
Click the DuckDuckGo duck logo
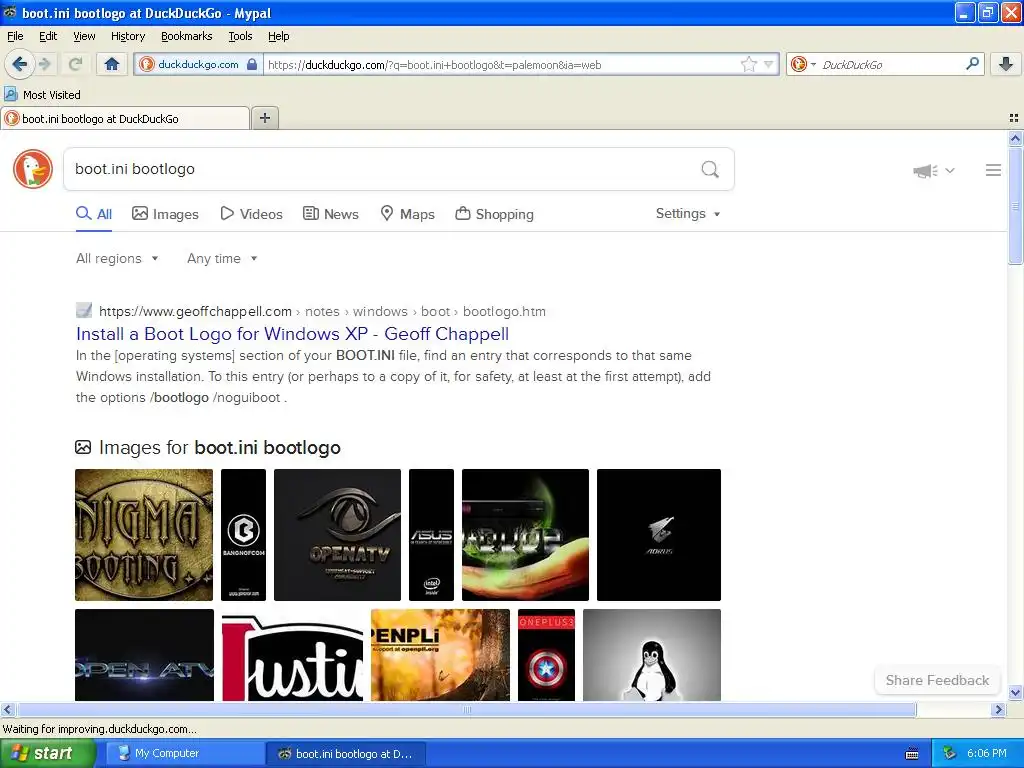33,169
